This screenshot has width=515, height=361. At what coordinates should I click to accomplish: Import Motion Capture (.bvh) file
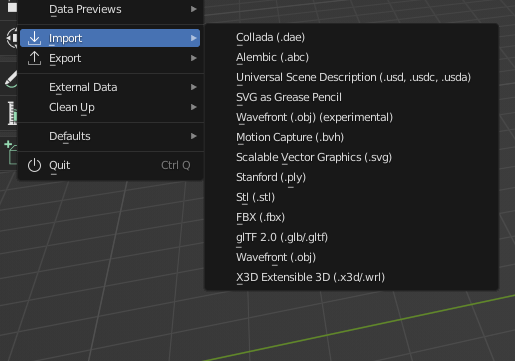point(352,137)
